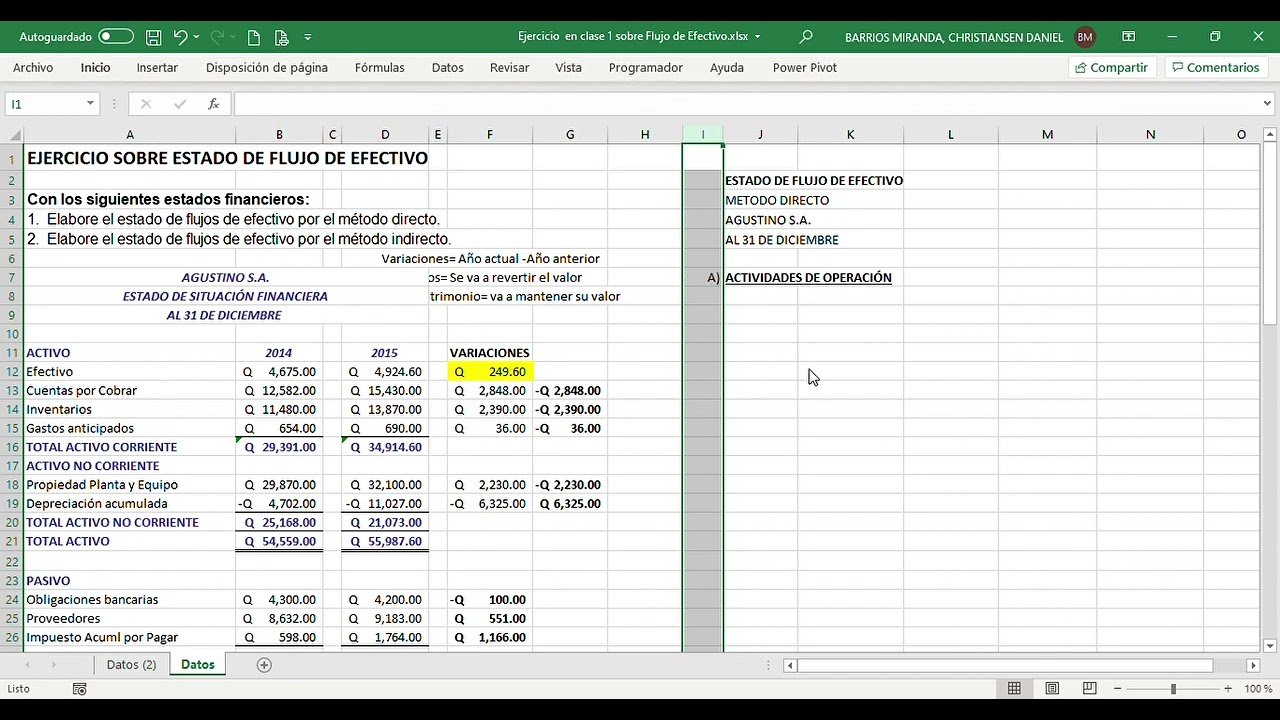Select cell ACTIVIDADES DE OPERACIÓN
This screenshot has width=1280, height=720.
(x=808, y=278)
